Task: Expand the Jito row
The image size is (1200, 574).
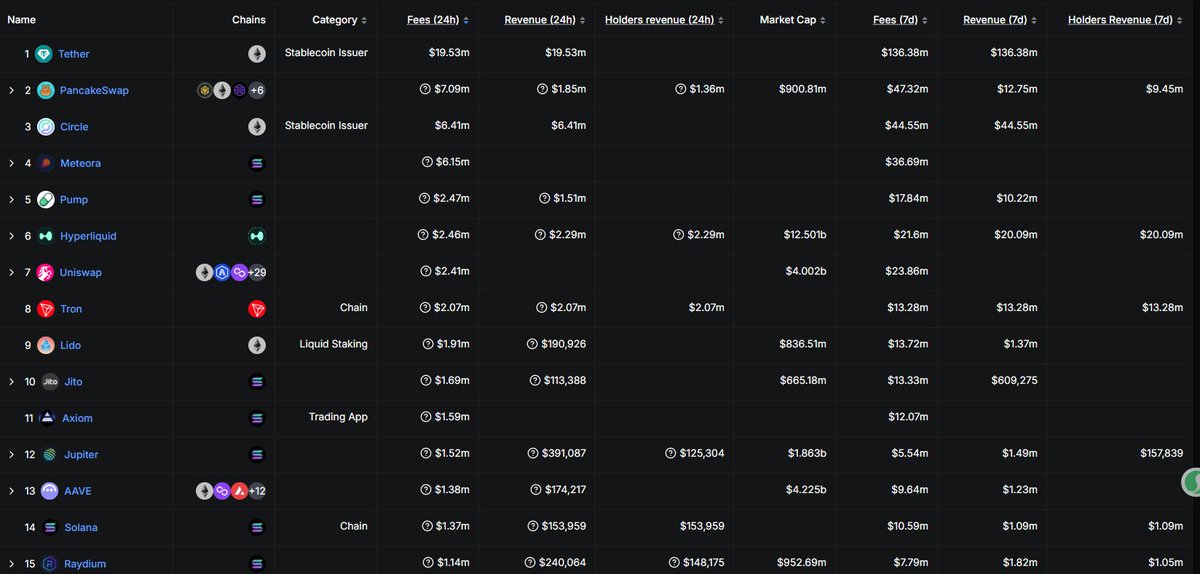Action: tap(11, 382)
